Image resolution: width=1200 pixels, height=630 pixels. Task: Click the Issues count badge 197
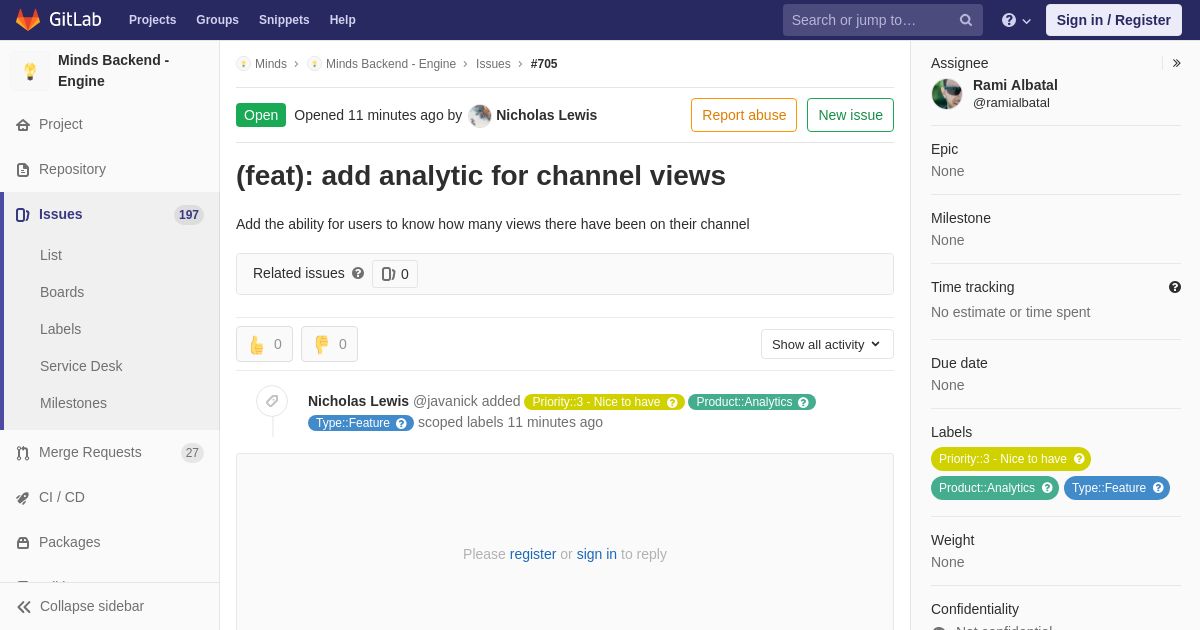tap(189, 215)
